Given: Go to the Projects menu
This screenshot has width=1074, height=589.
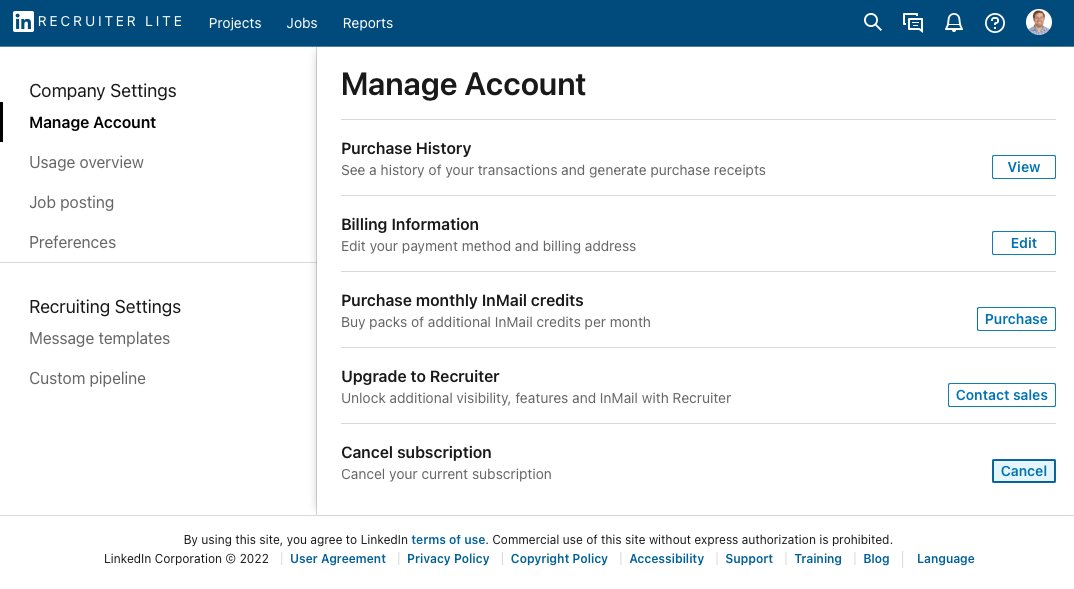Looking at the screenshot, I should click(x=235, y=23).
